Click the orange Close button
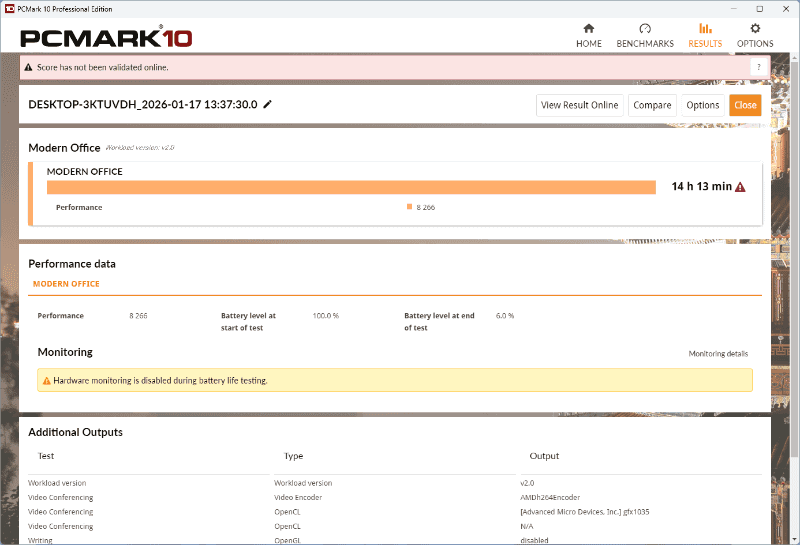 tap(745, 105)
